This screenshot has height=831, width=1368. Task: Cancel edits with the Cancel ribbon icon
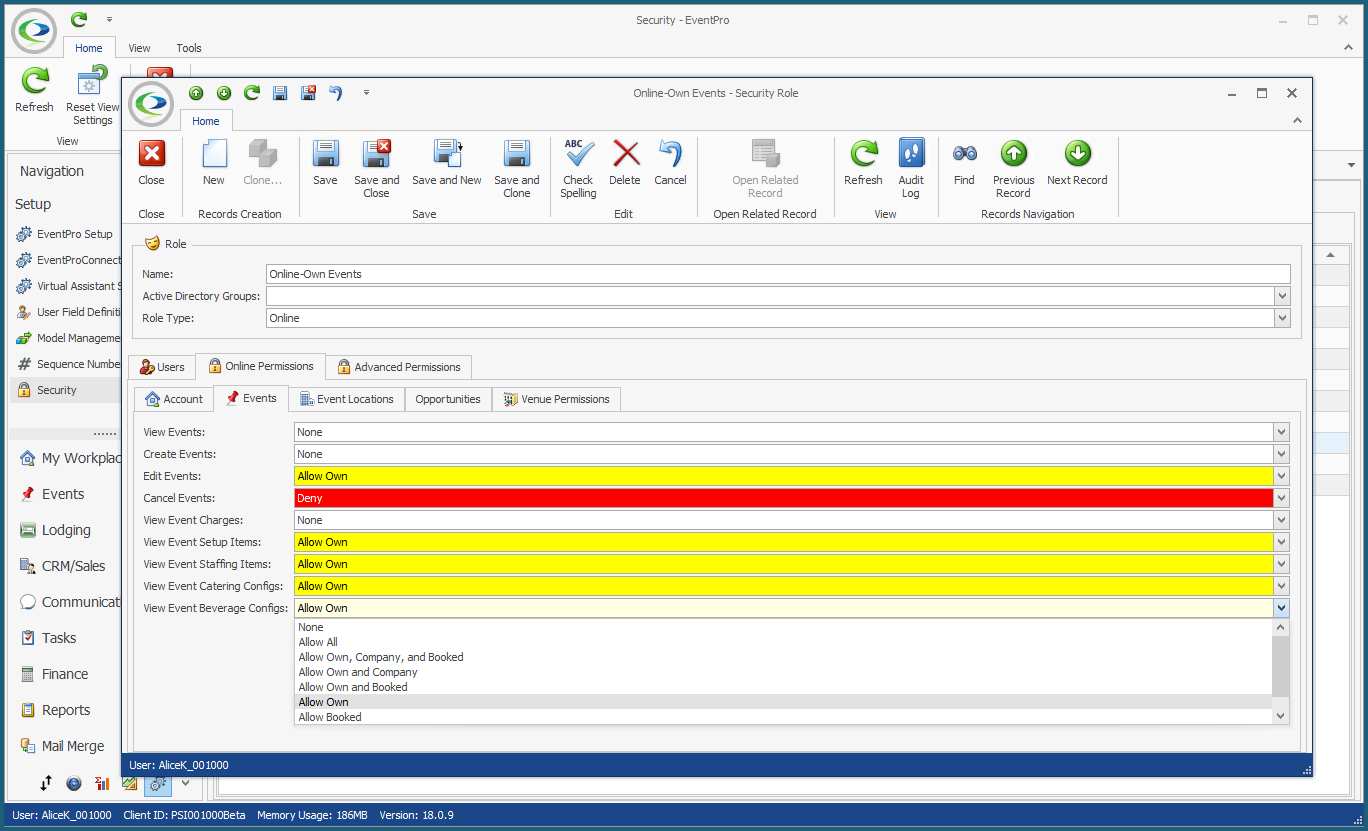tap(670, 163)
